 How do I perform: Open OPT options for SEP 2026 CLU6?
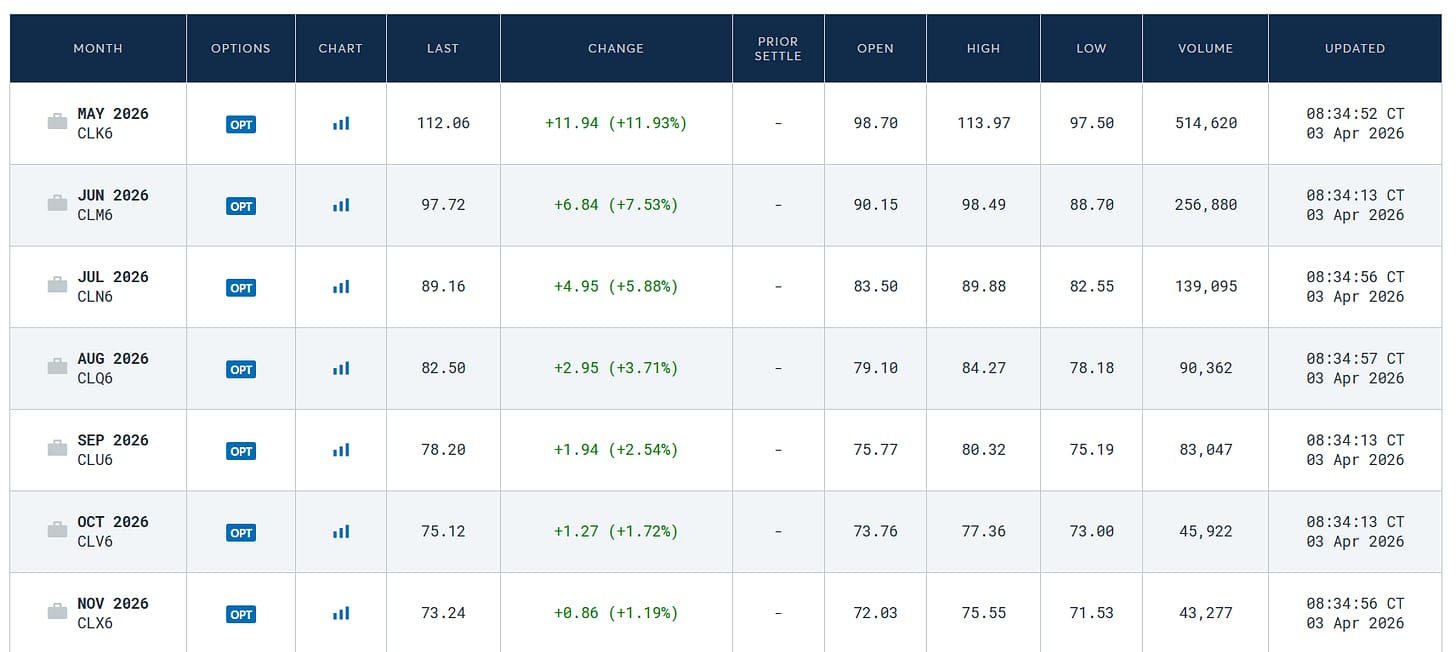241,451
